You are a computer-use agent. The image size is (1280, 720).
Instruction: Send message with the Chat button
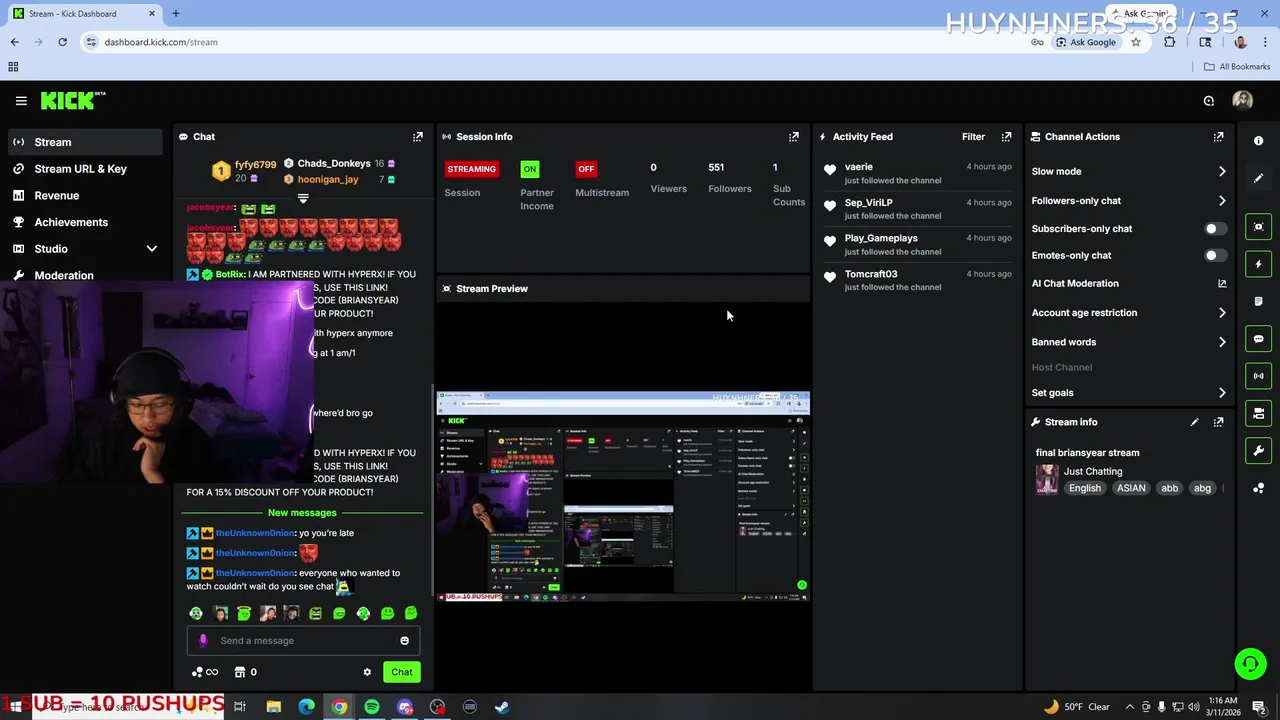[x=401, y=672]
